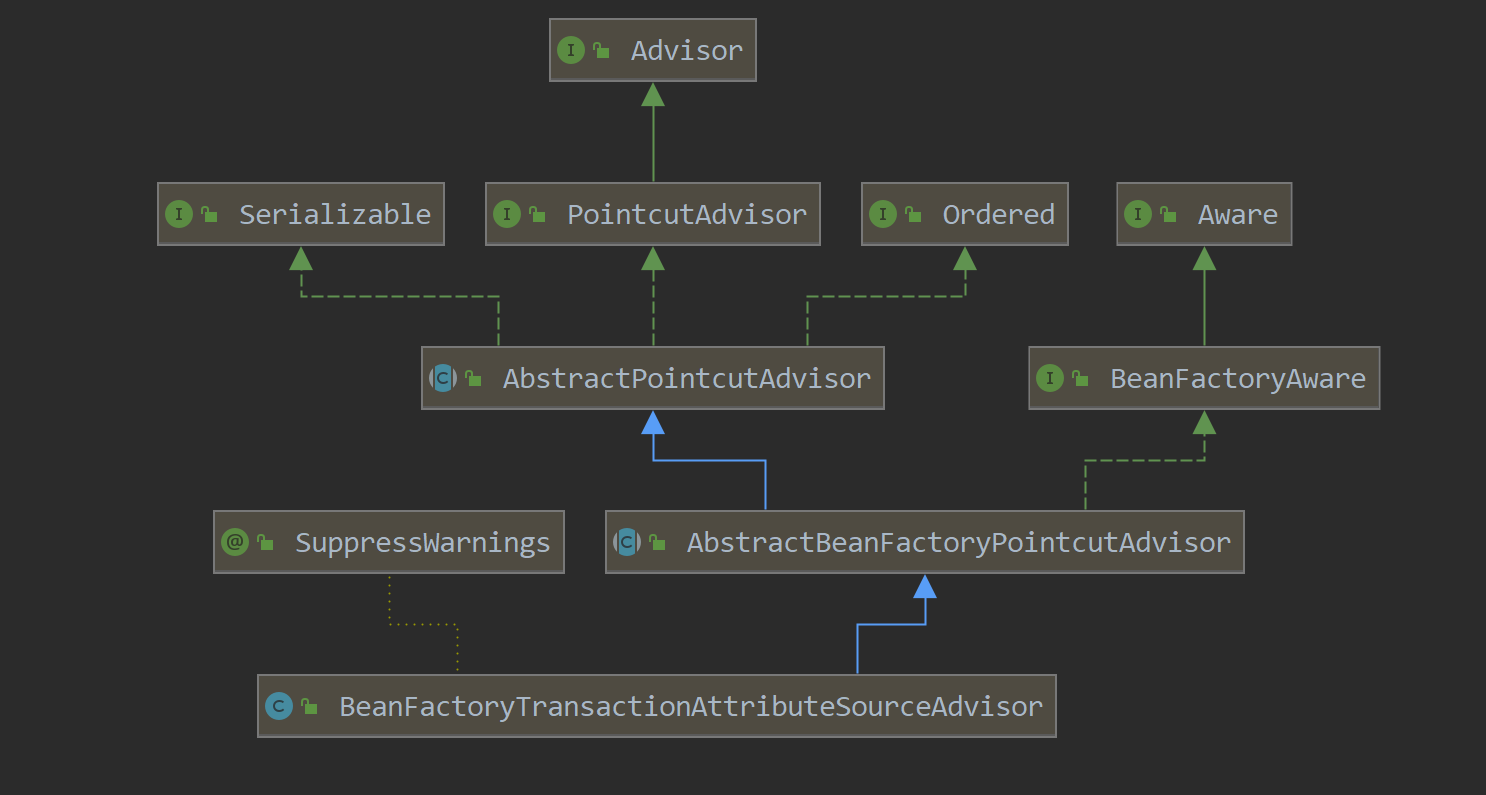
Task: Click the class icon on BeanFactoryTransactionAttributeSourceAdvisor
Action: [x=279, y=706]
